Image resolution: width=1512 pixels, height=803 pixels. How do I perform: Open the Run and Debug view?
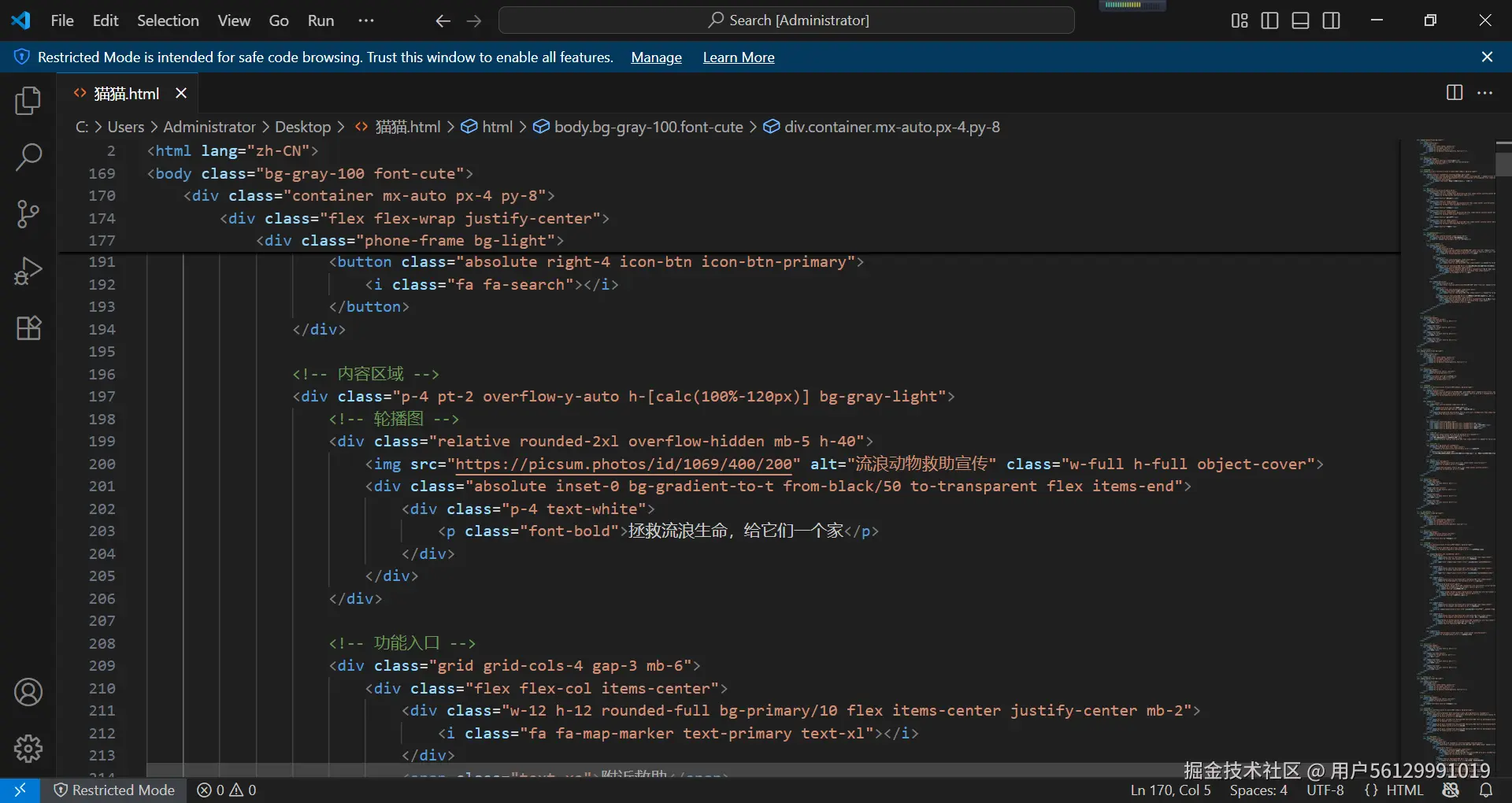point(28,271)
